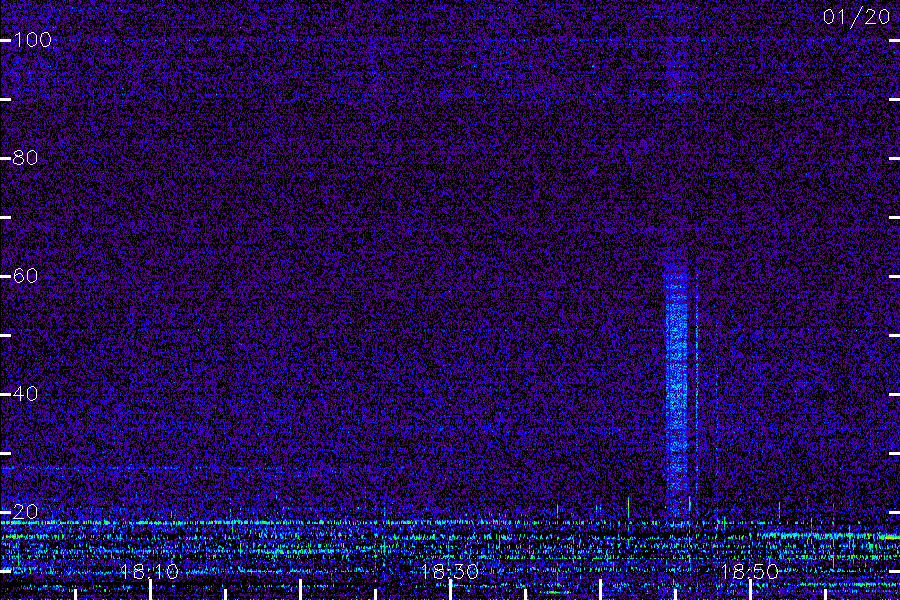Click the 80 frequency axis label

(x=25, y=157)
